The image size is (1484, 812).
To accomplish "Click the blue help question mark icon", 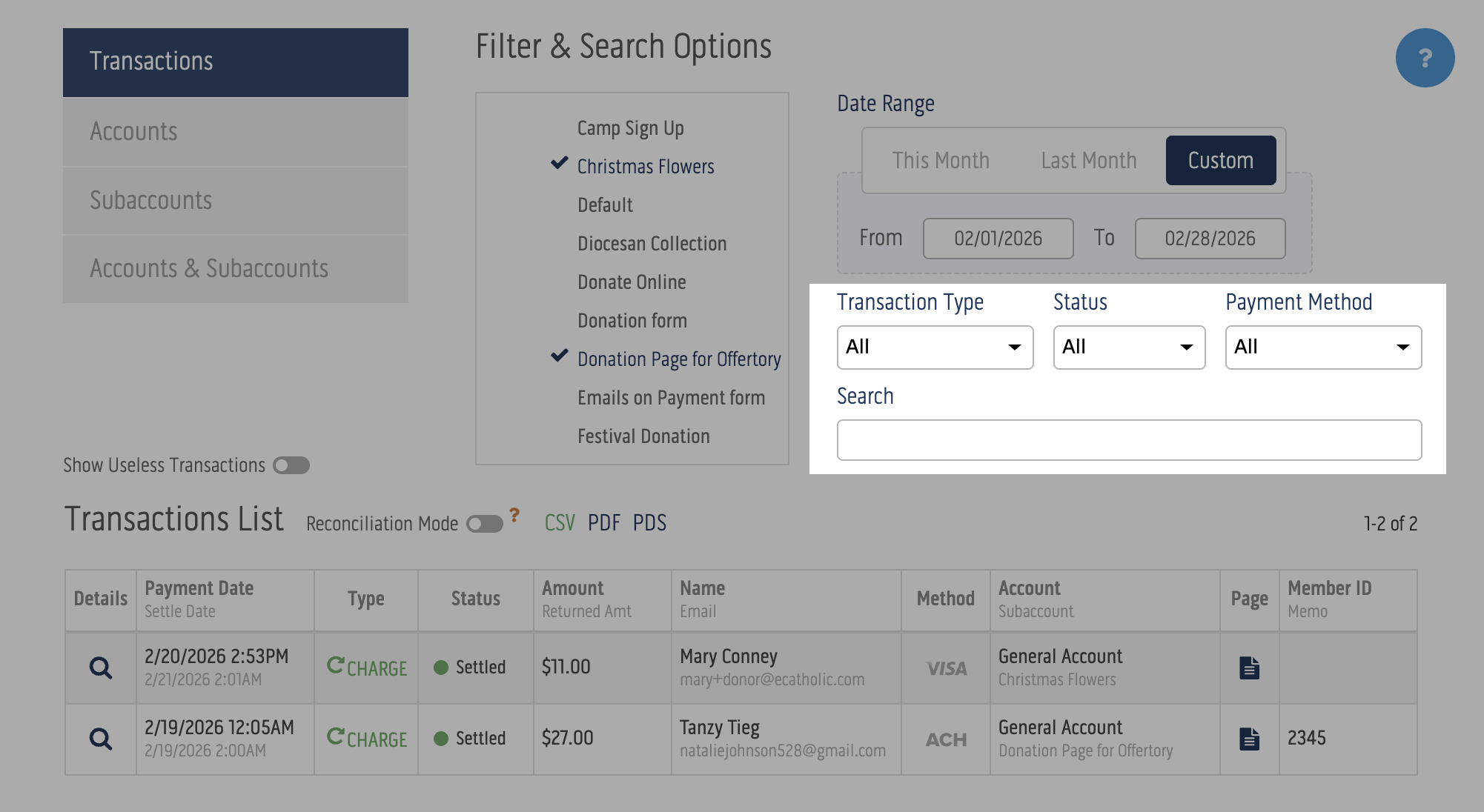I will [1424, 58].
